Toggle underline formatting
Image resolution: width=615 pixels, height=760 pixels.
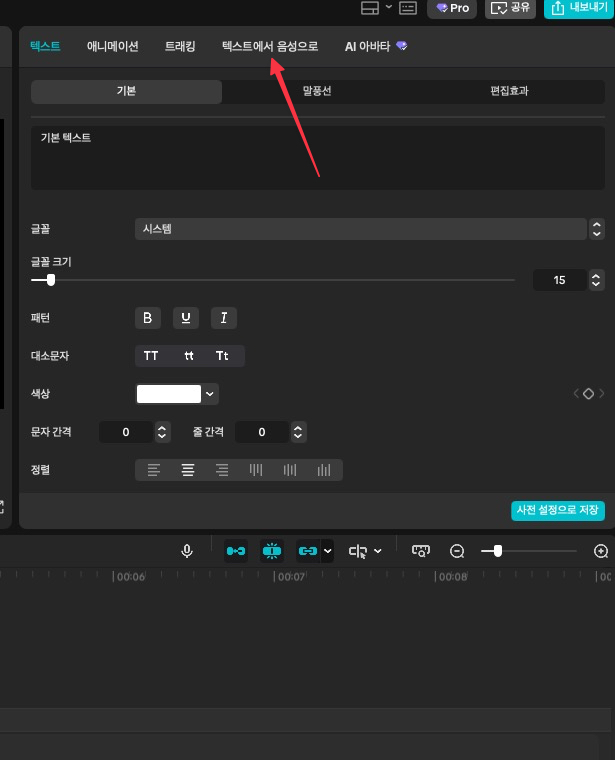click(186, 318)
